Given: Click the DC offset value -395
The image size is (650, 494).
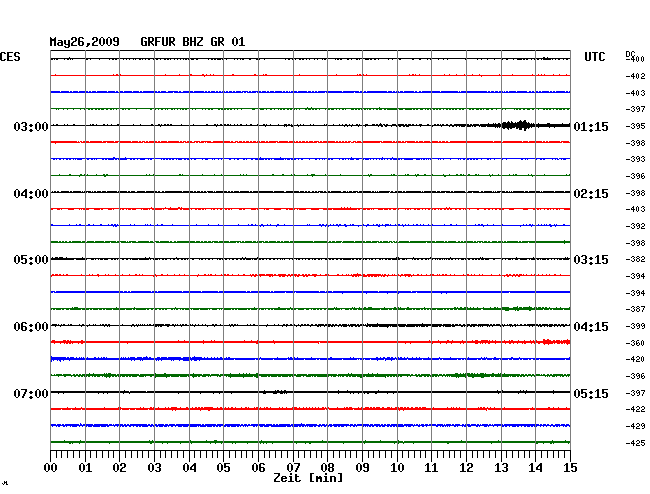Looking at the screenshot, I should point(635,126).
